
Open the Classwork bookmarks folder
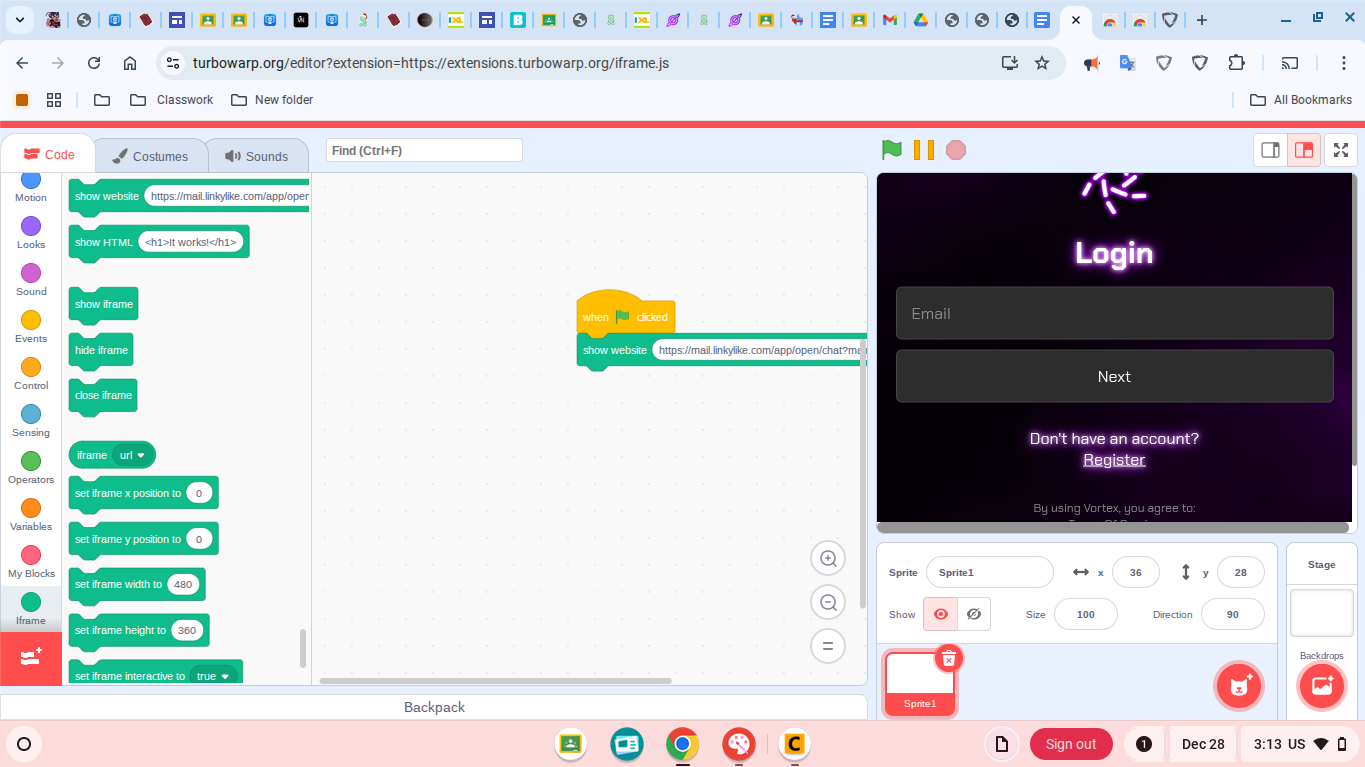click(x=171, y=100)
